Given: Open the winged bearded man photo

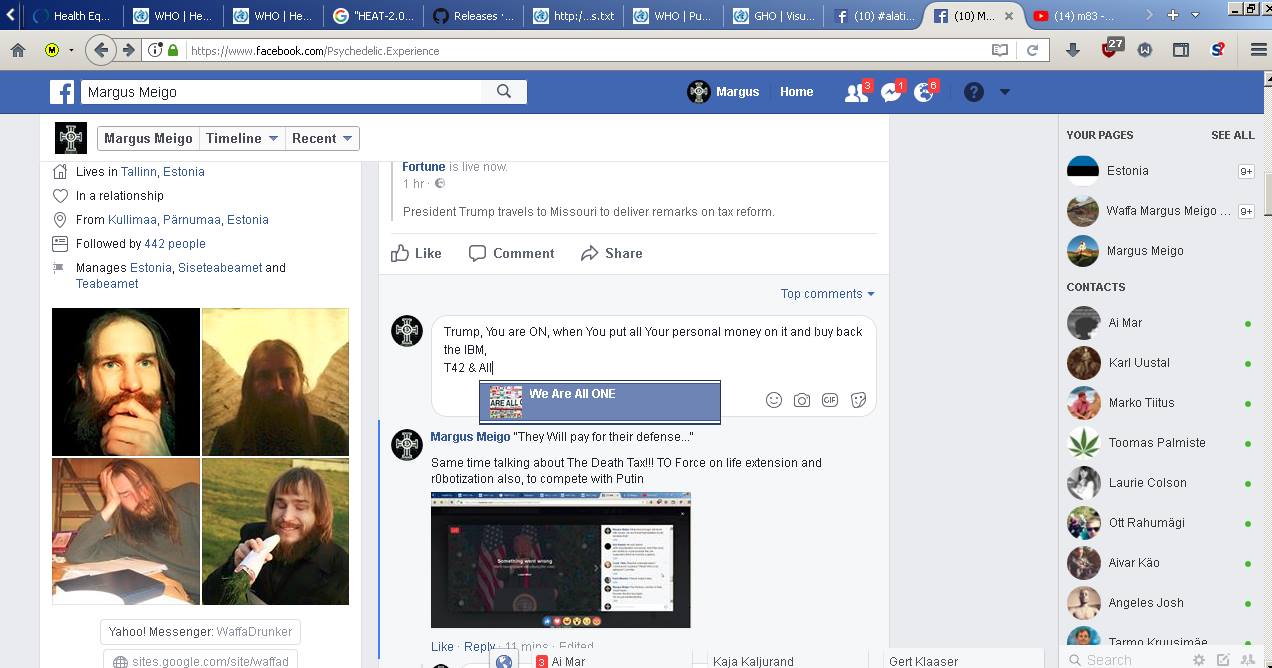Looking at the screenshot, I should pyautogui.click(x=275, y=382).
